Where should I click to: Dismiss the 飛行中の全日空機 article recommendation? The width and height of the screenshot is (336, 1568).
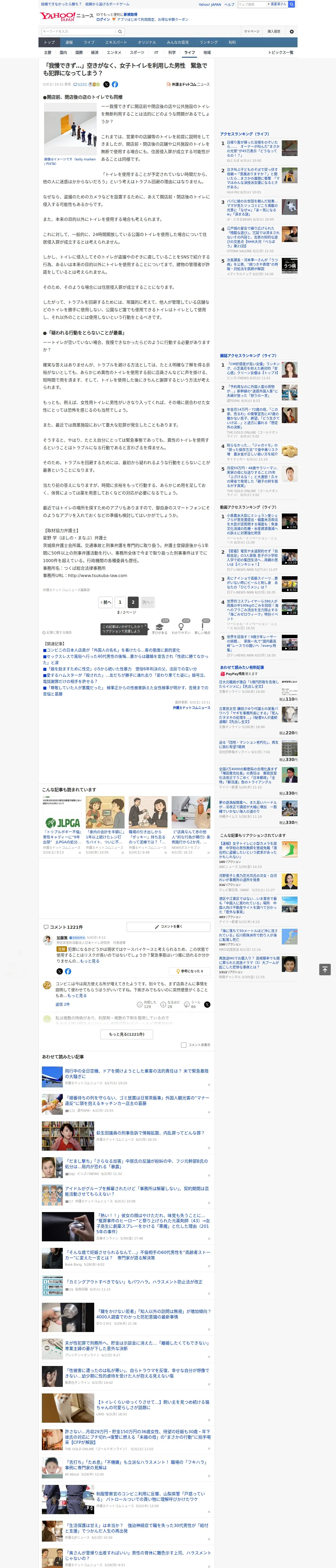tap(209, 1085)
